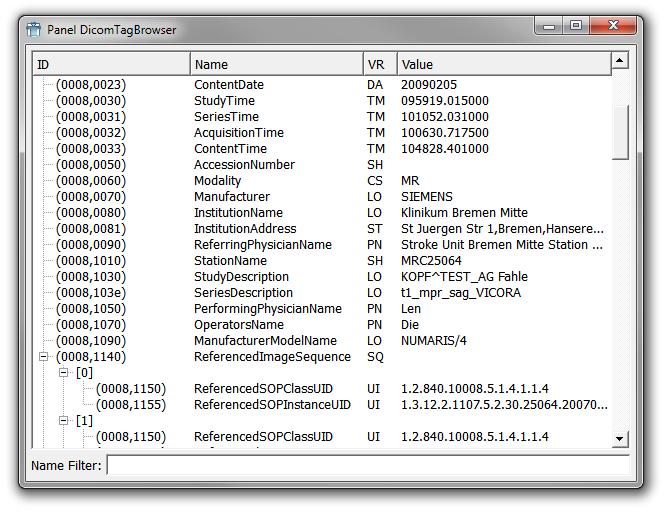Click the scroll down arrow
This screenshot has width=669, height=512.
pyautogui.click(x=620, y=438)
